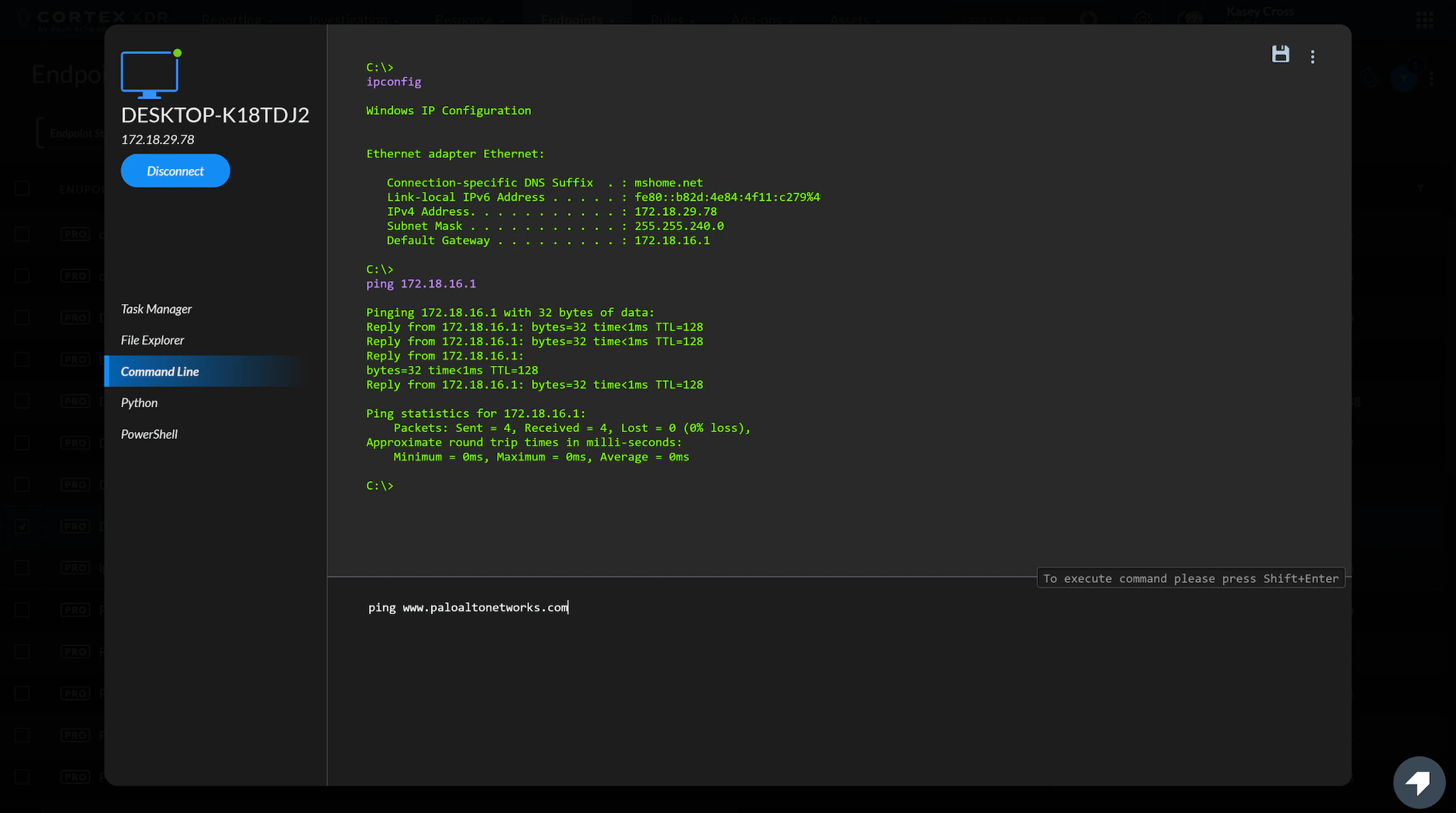Screen dimensions: 1456x813
Task: Expand the dimmed Endpoints menu
Action: (572, 19)
